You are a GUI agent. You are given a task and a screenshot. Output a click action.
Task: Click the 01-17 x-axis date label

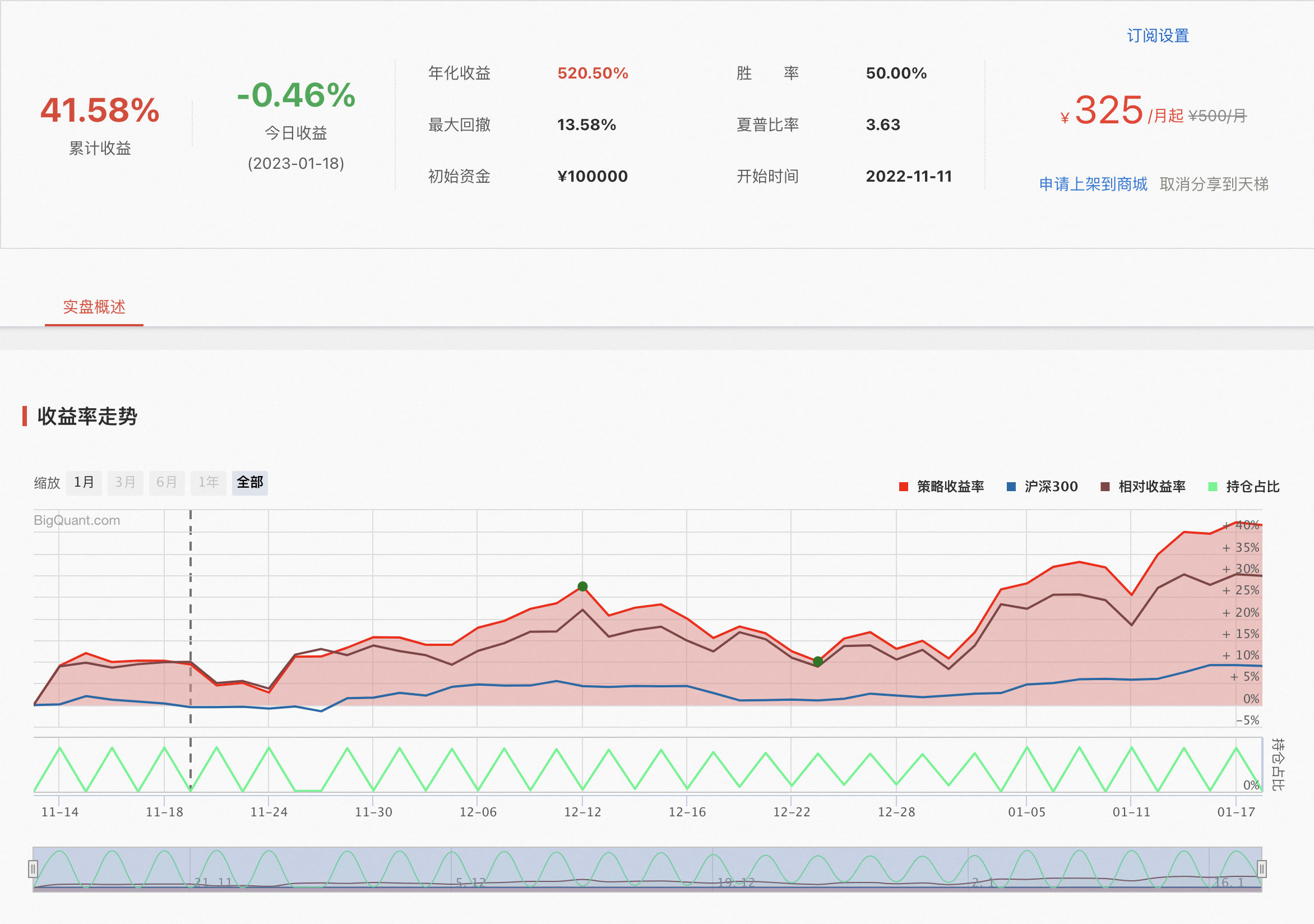1236,812
